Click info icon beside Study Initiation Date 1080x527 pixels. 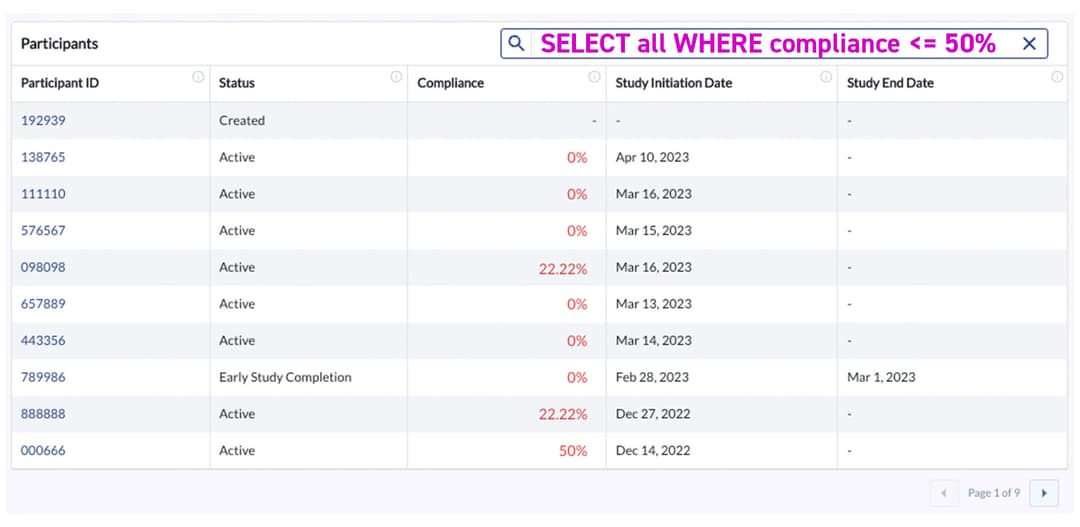click(826, 77)
